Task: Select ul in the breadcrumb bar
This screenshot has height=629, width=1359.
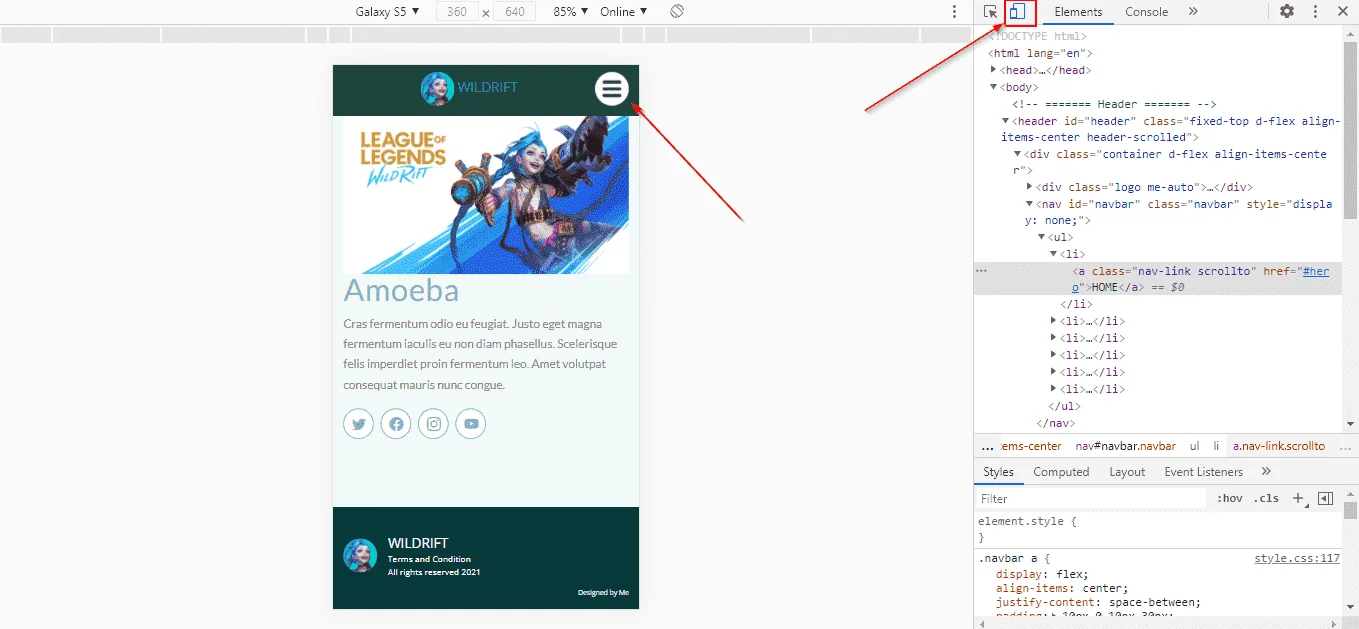Action: [1195, 446]
